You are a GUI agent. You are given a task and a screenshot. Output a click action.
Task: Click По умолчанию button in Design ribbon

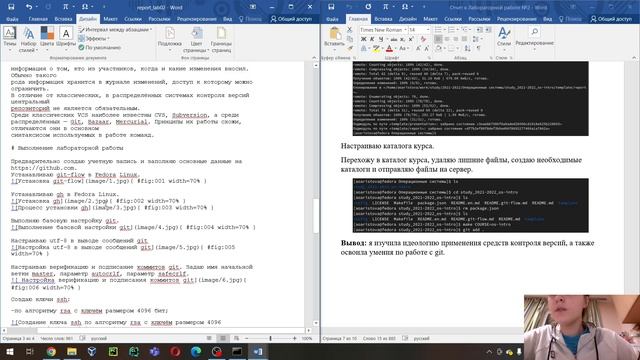coord(100,48)
